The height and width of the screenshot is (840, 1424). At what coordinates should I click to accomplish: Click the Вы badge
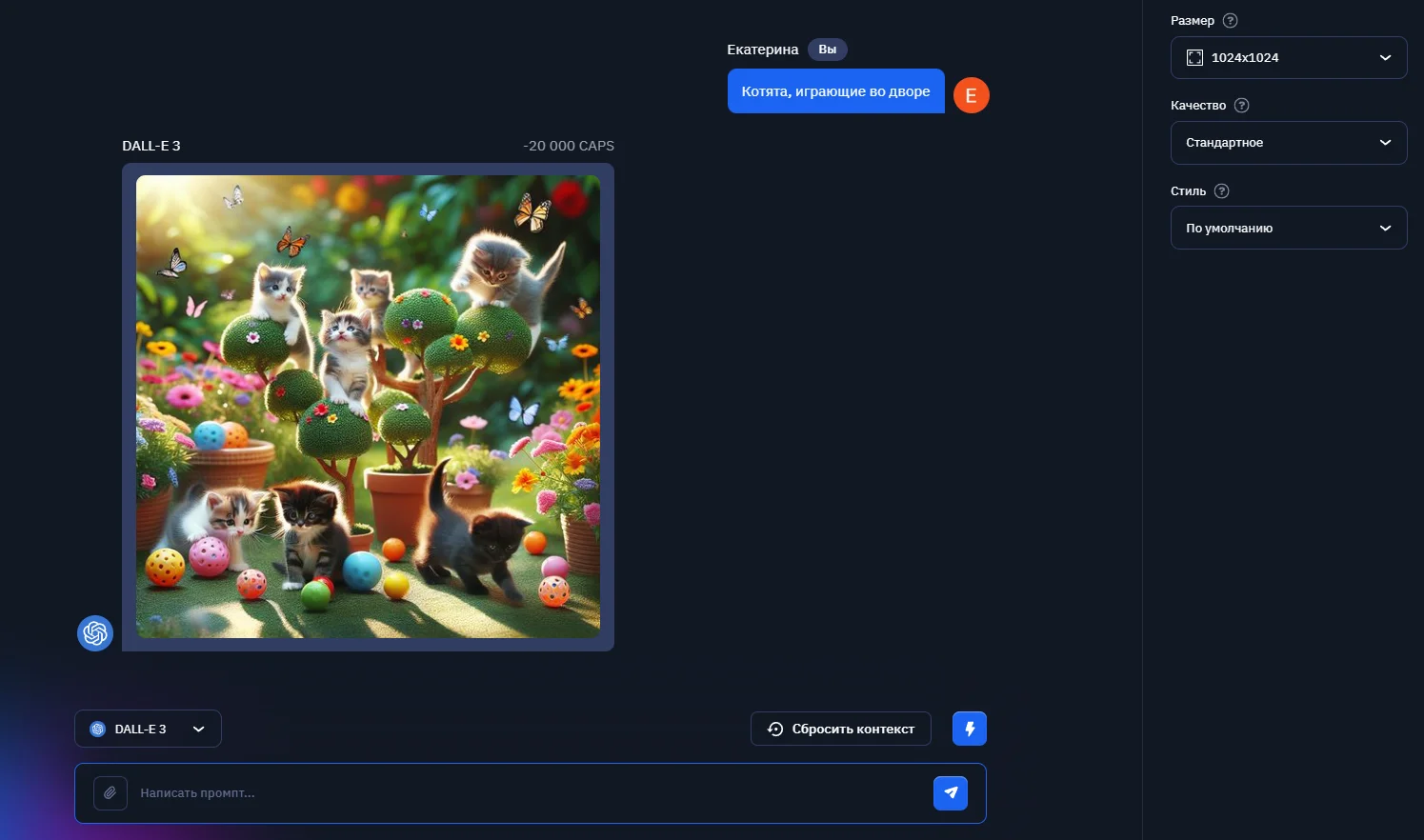coord(828,50)
